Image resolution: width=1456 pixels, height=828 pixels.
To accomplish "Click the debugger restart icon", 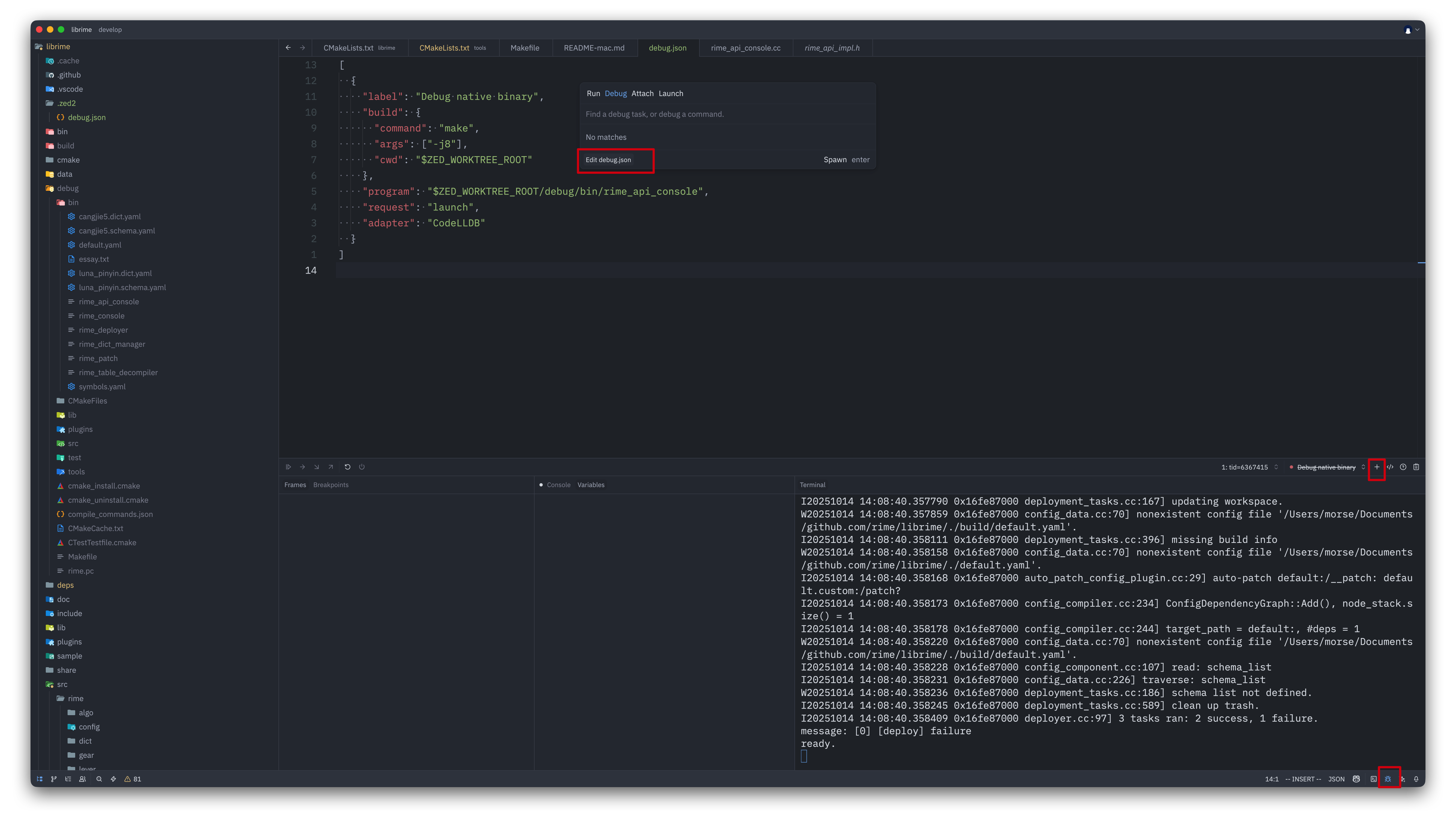I will point(348,467).
